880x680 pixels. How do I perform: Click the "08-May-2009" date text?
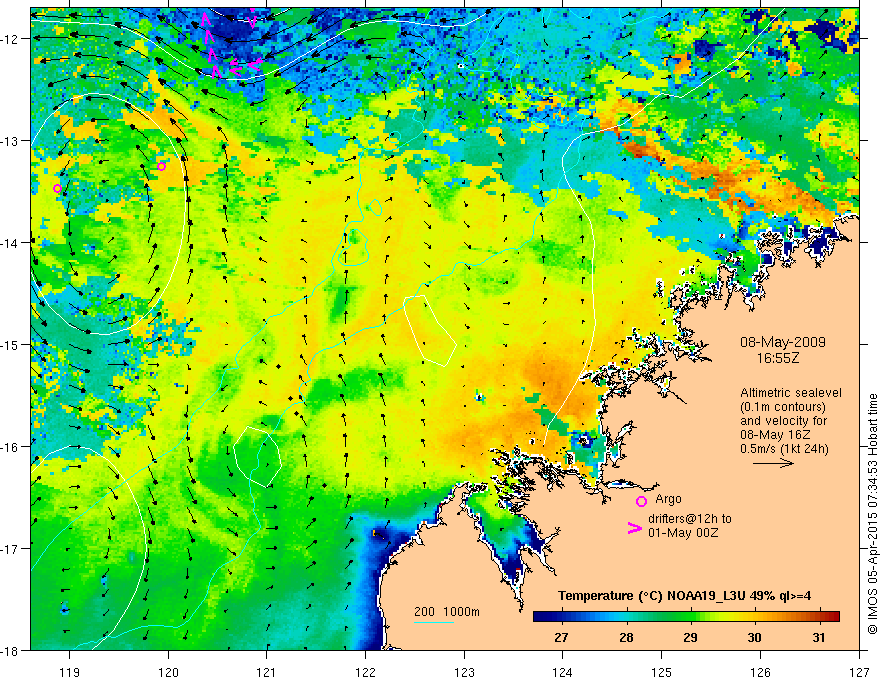tap(782, 342)
